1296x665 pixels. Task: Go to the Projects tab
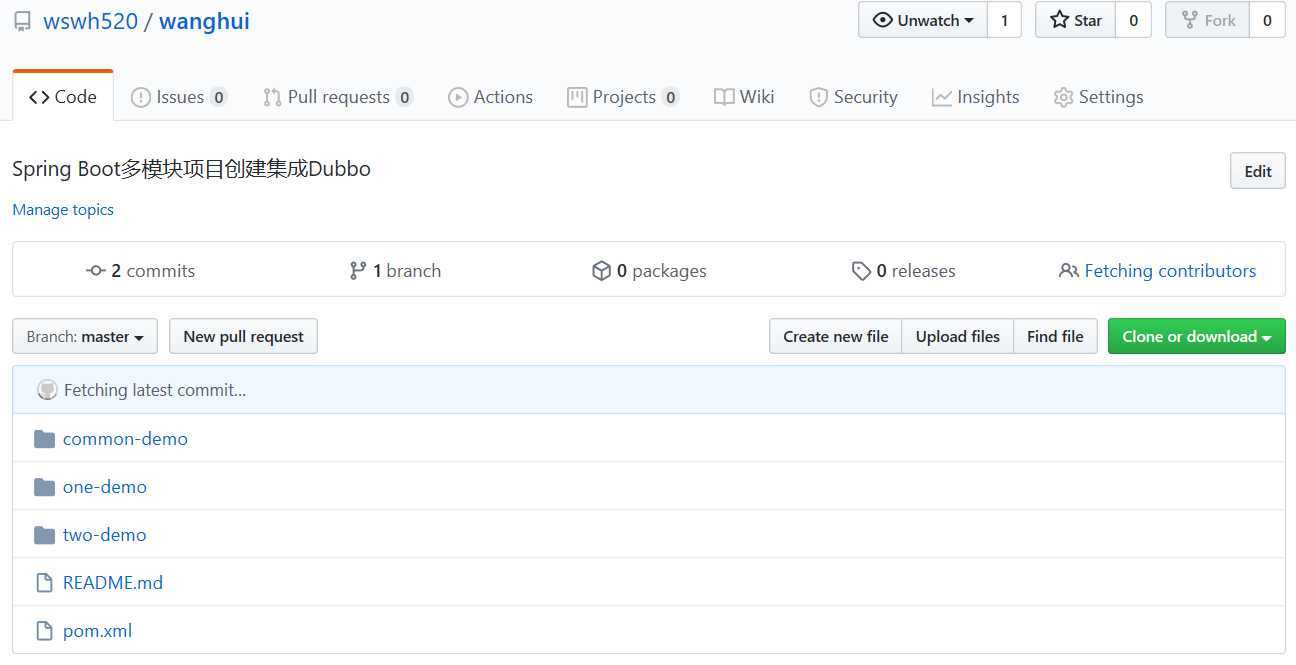pyautogui.click(x=623, y=97)
